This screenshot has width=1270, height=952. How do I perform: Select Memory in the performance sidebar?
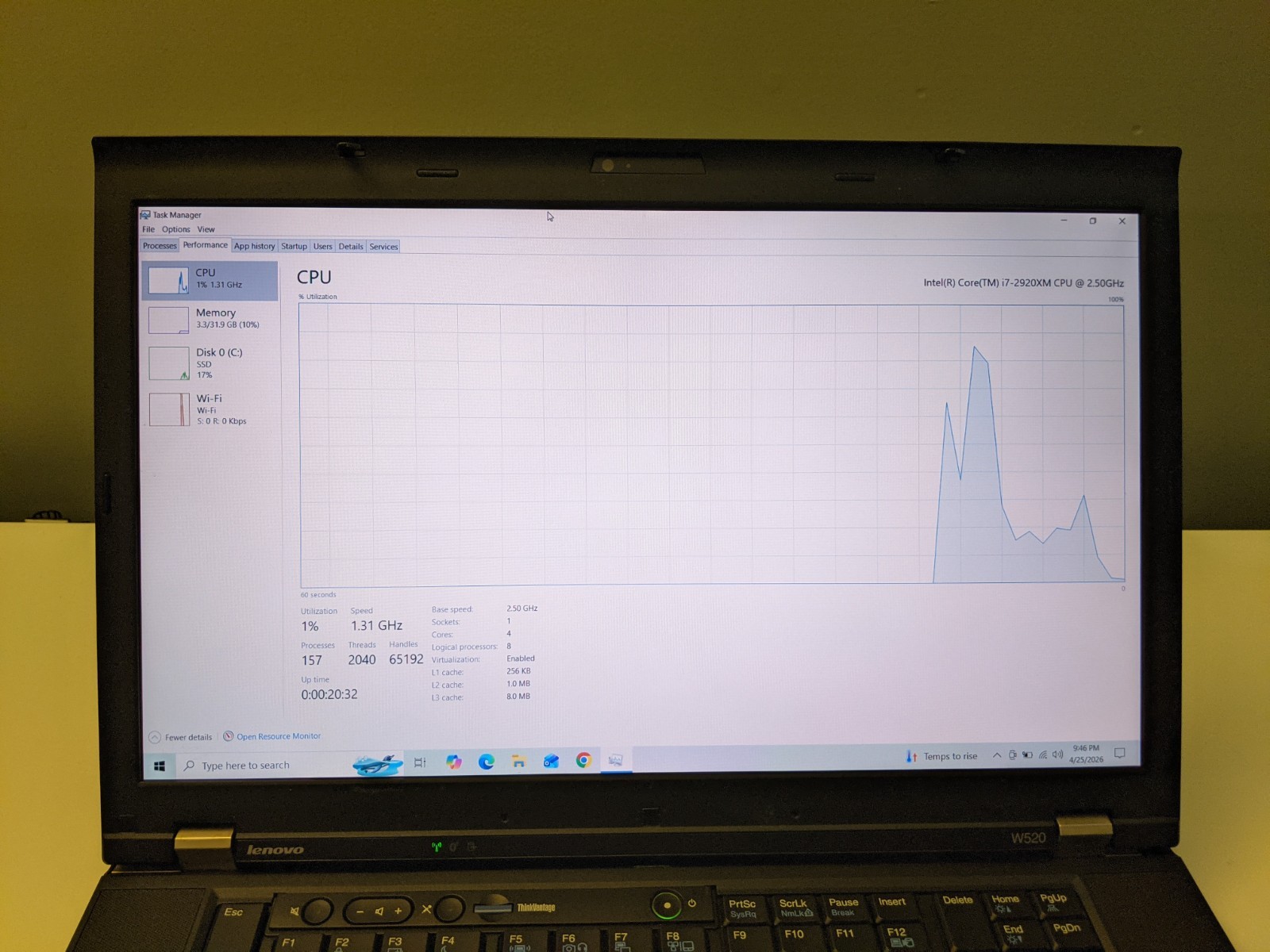[210, 320]
